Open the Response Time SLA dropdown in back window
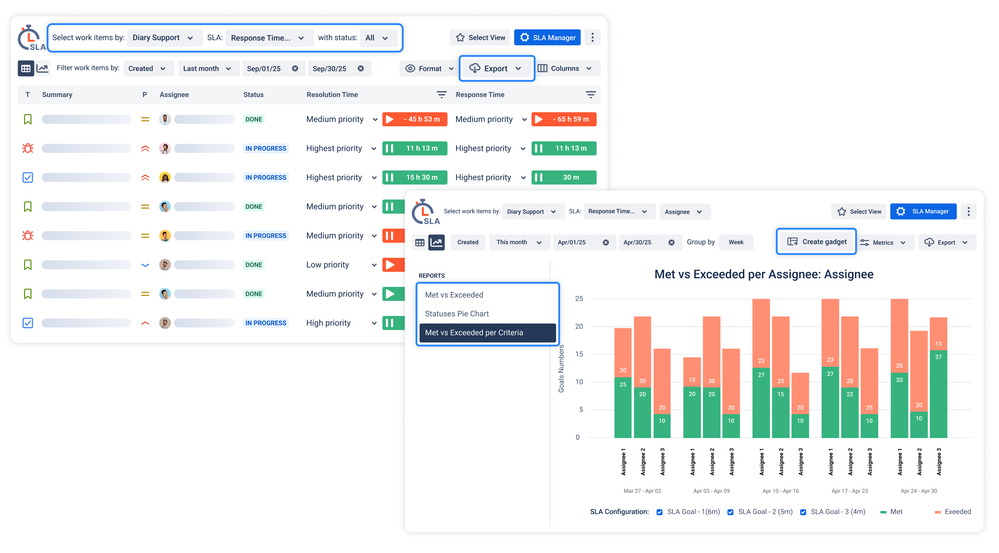Screen dimensions: 999x553 [269, 38]
